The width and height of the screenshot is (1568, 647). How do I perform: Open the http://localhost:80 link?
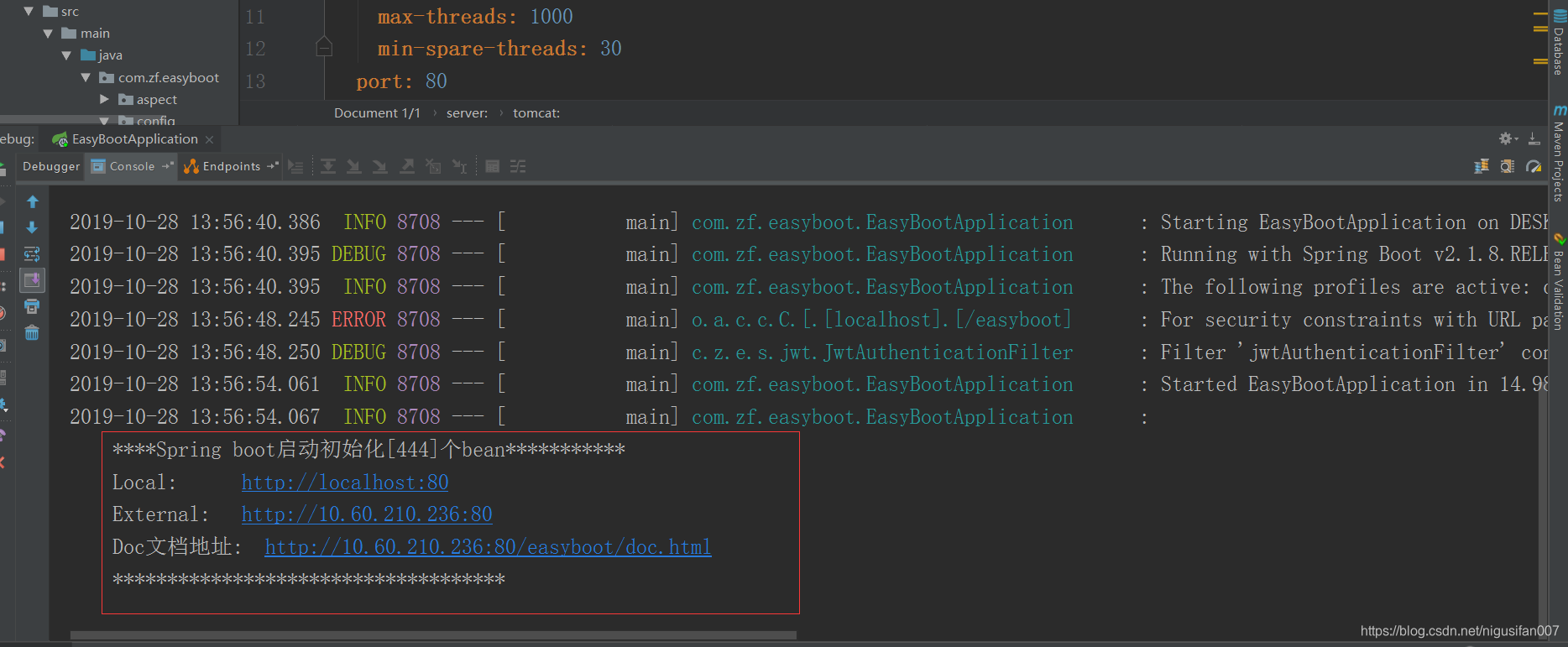[345, 483]
